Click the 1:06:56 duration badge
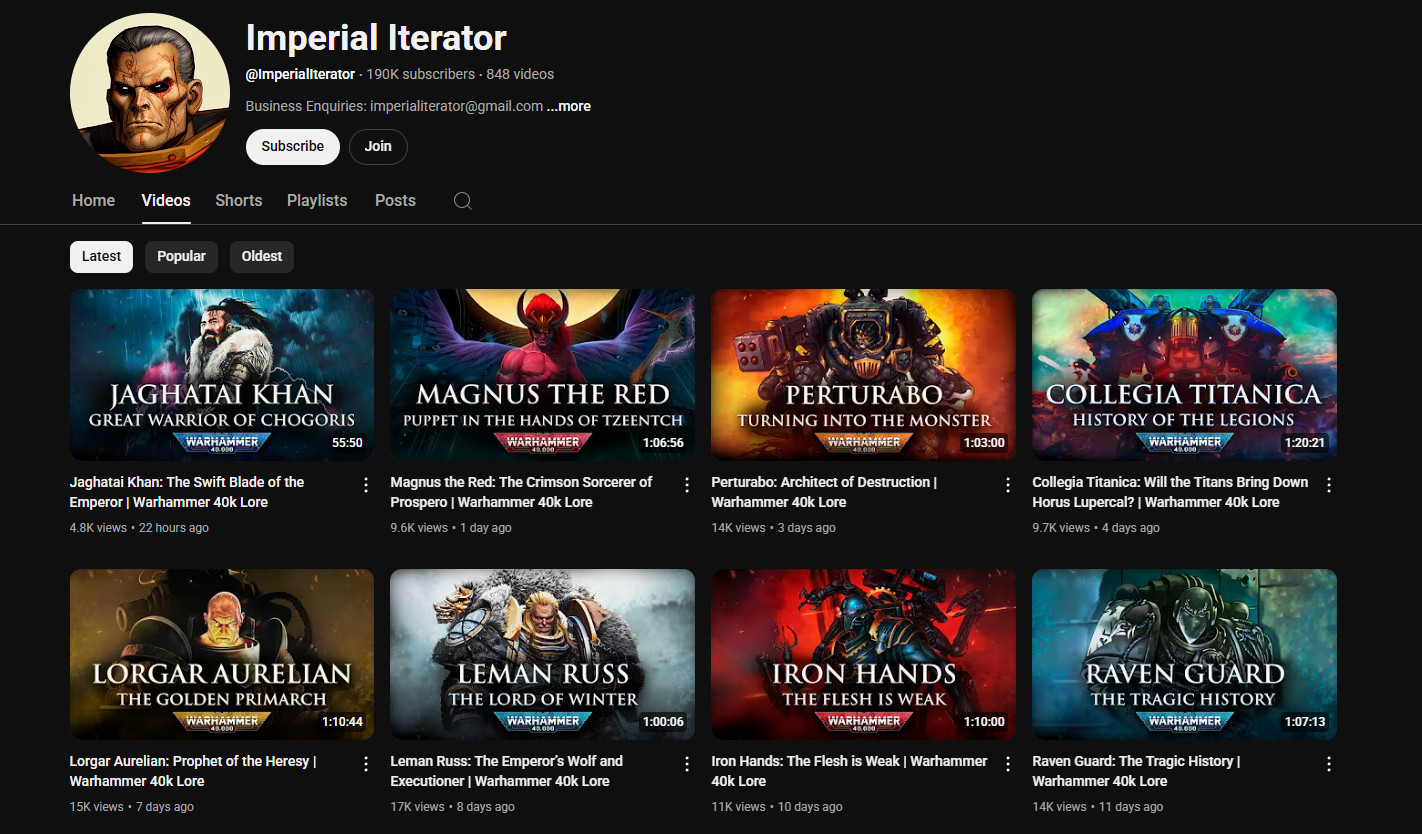Image resolution: width=1422 pixels, height=834 pixels. tap(663, 443)
